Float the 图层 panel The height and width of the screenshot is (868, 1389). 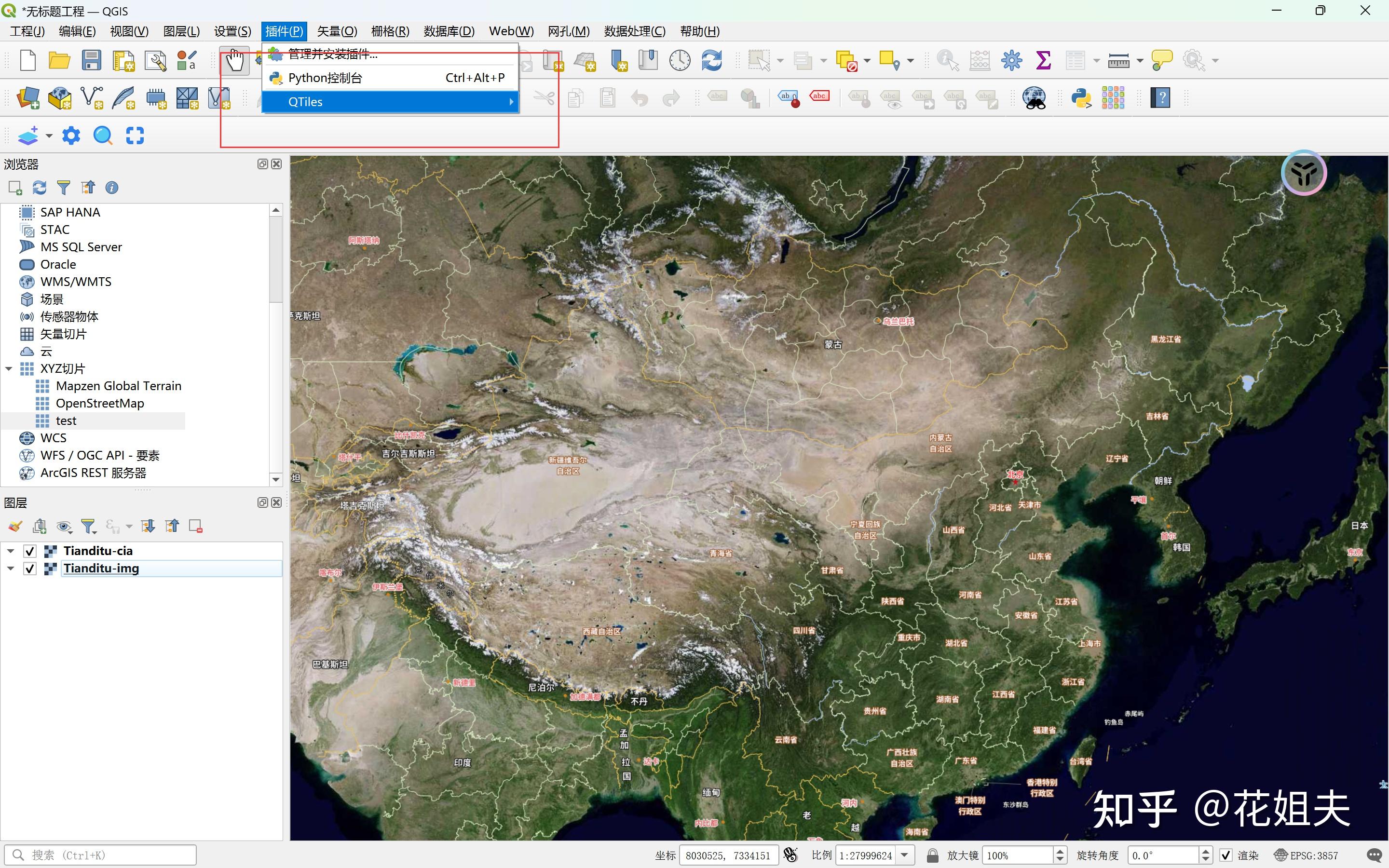pyautogui.click(x=262, y=503)
